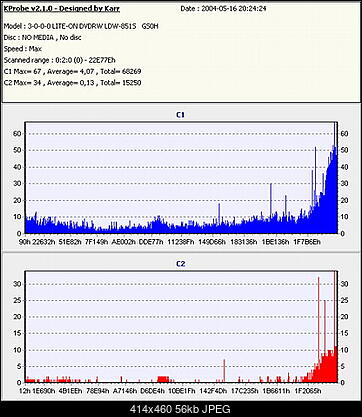The width and height of the screenshot is (362, 417).
Task: Click the C1 Max= 67 statistics line
Action: 72,71
